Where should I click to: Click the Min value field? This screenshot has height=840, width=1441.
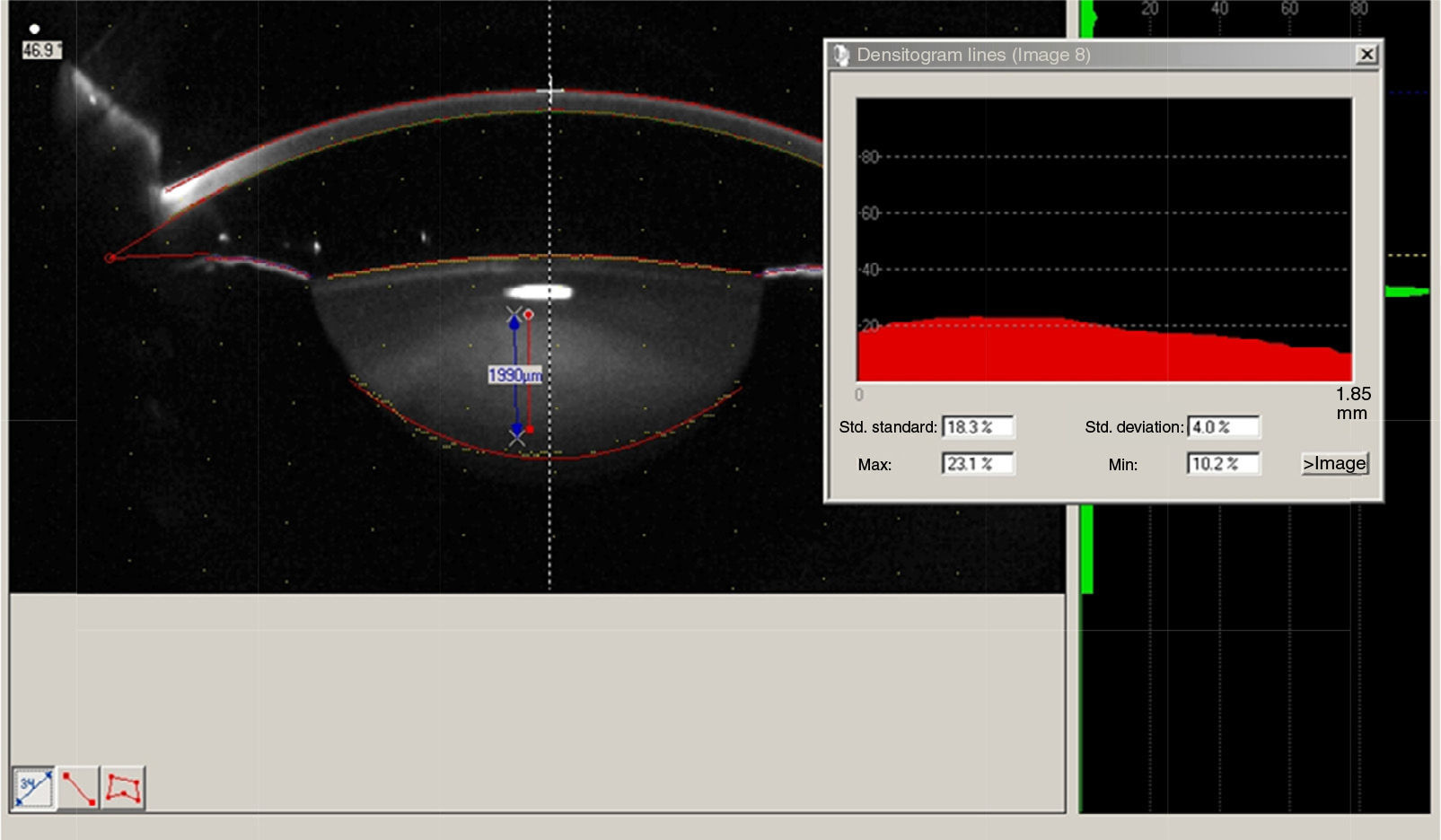[1223, 464]
